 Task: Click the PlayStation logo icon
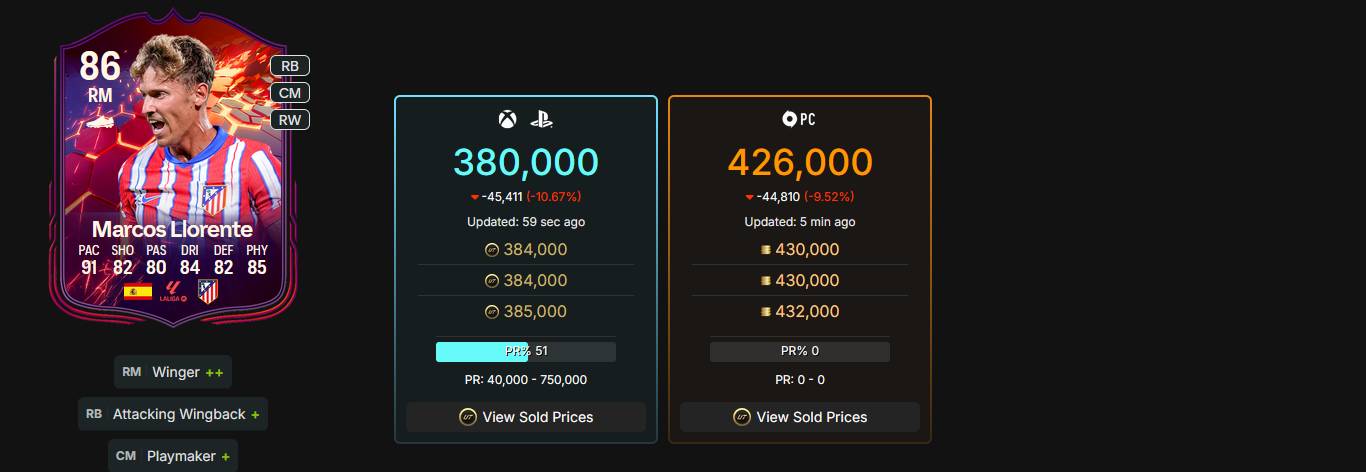coord(542,120)
